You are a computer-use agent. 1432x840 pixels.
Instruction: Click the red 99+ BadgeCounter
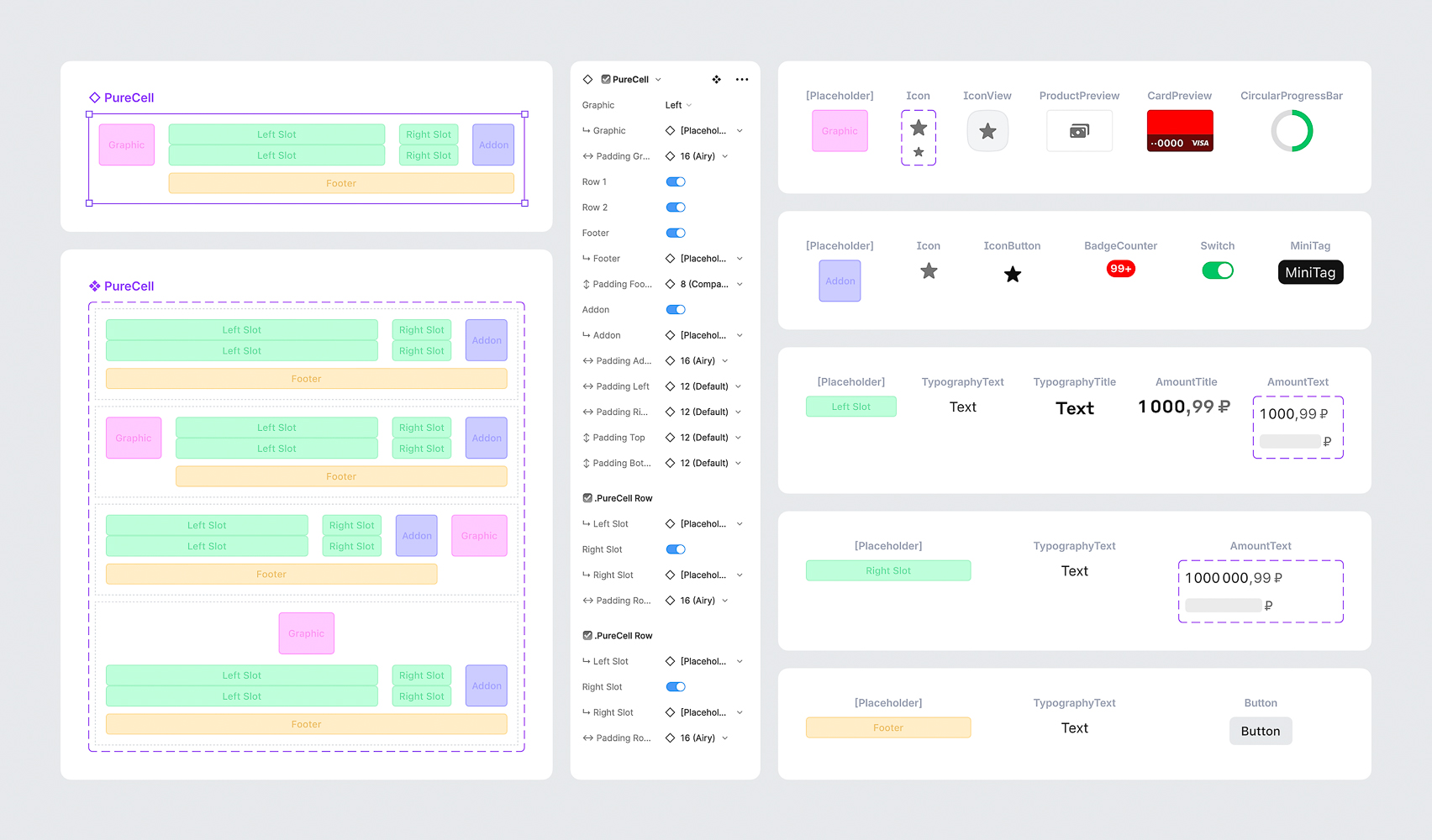[x=1121, y=269]
